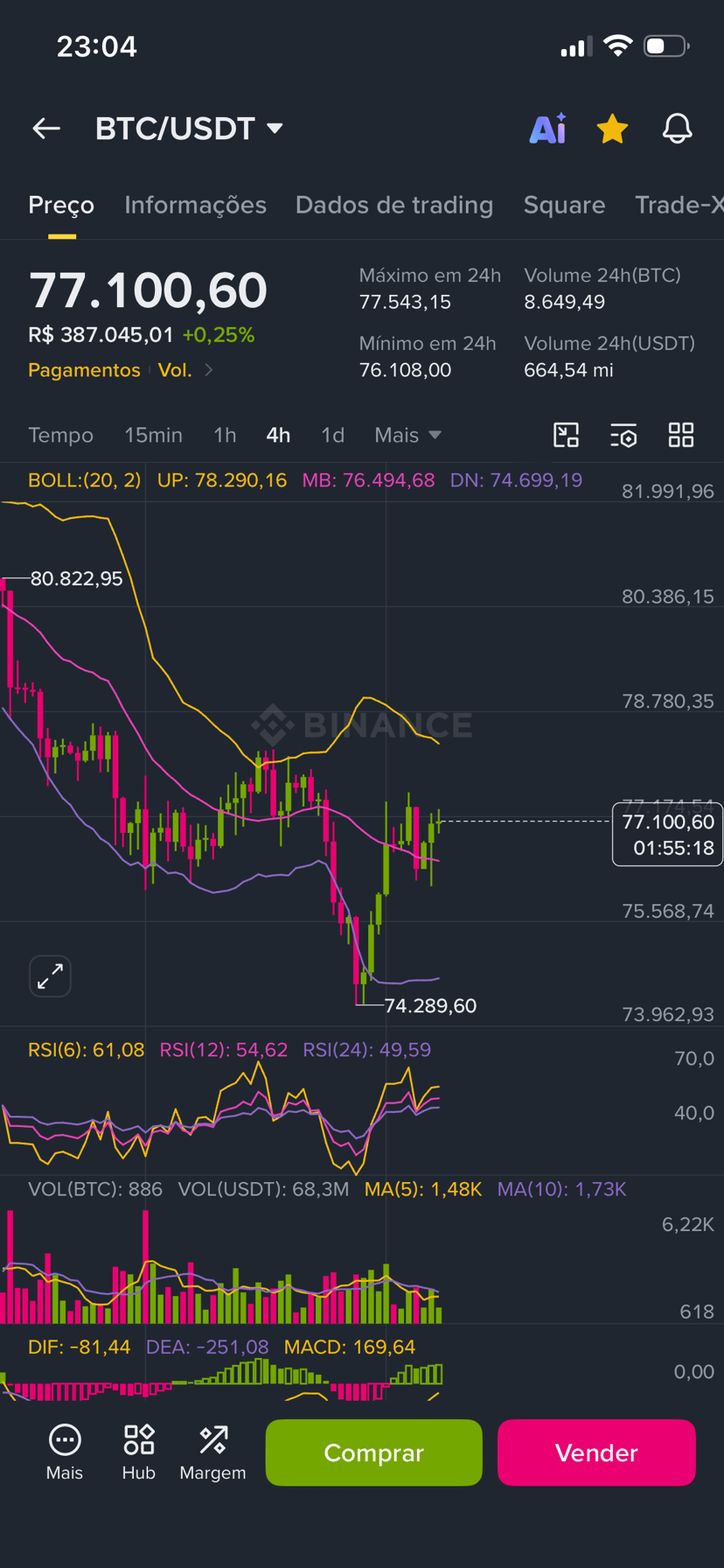Viewport: 724px width, 1568px height.
Task: Tap the 74.289,60 low price marker
Action: (x=430, y=1005)
